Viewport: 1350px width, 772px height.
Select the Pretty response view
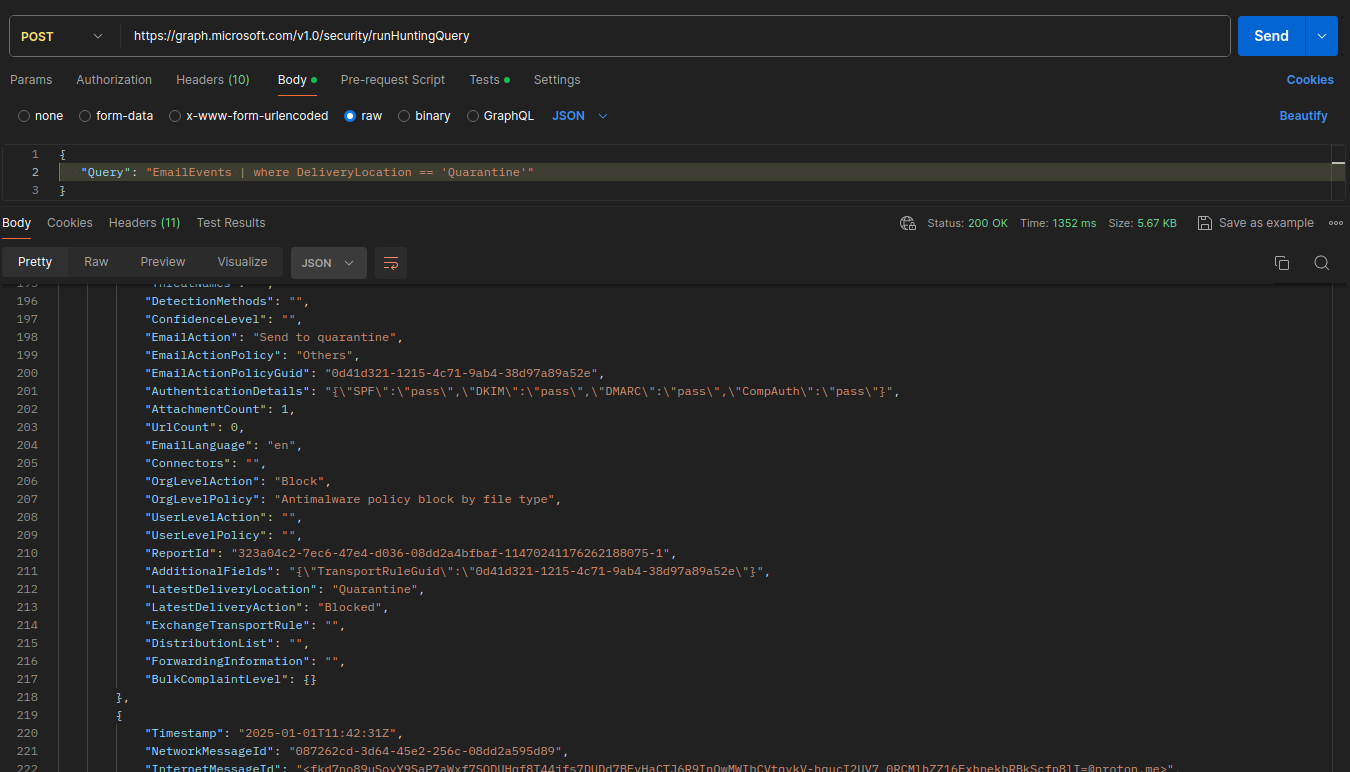(35, 262)
